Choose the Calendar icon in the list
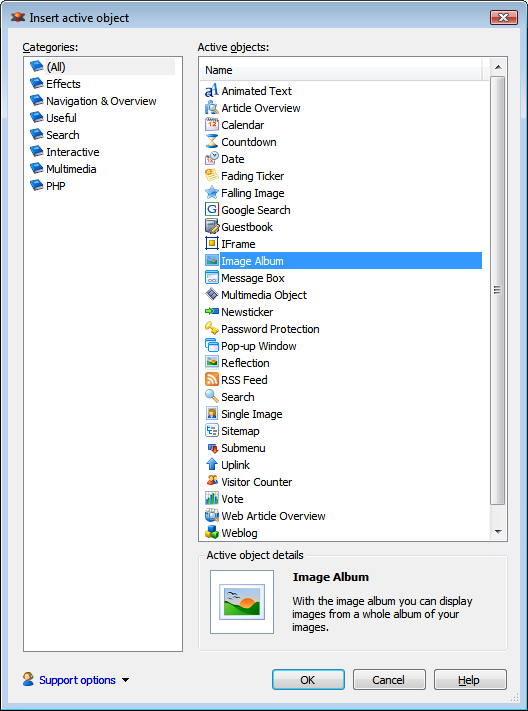This screenshot has height=711, width=528. [212, 125]
